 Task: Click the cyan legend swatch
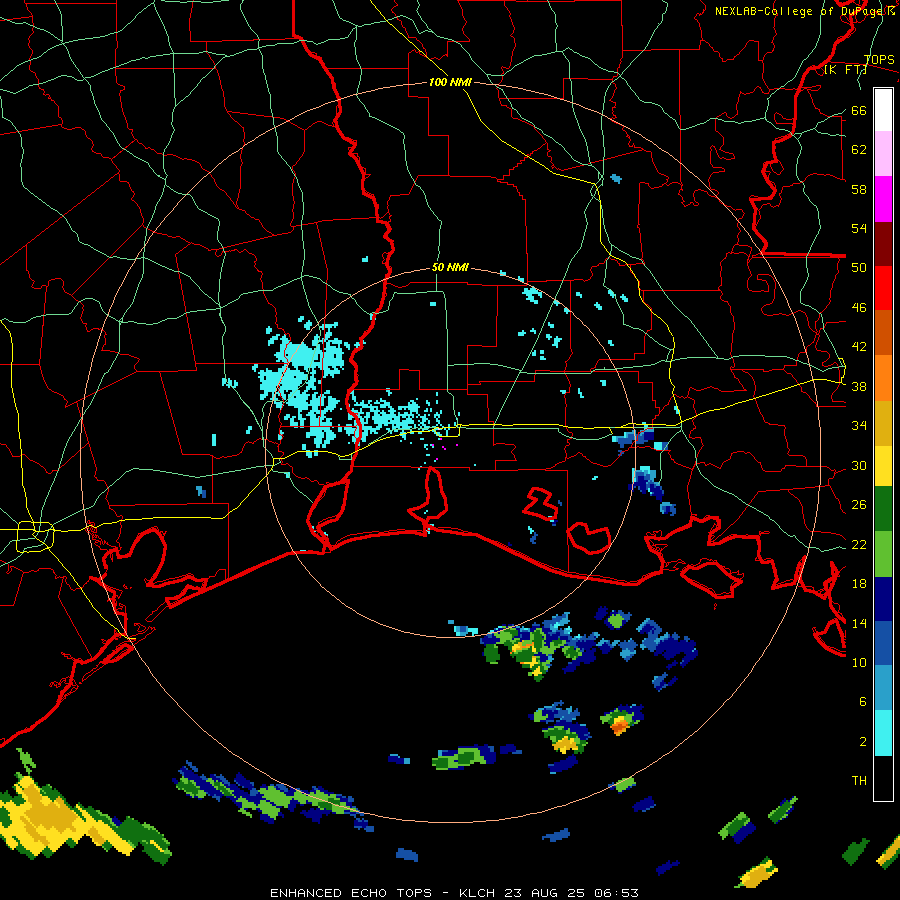tap(883, 733)
